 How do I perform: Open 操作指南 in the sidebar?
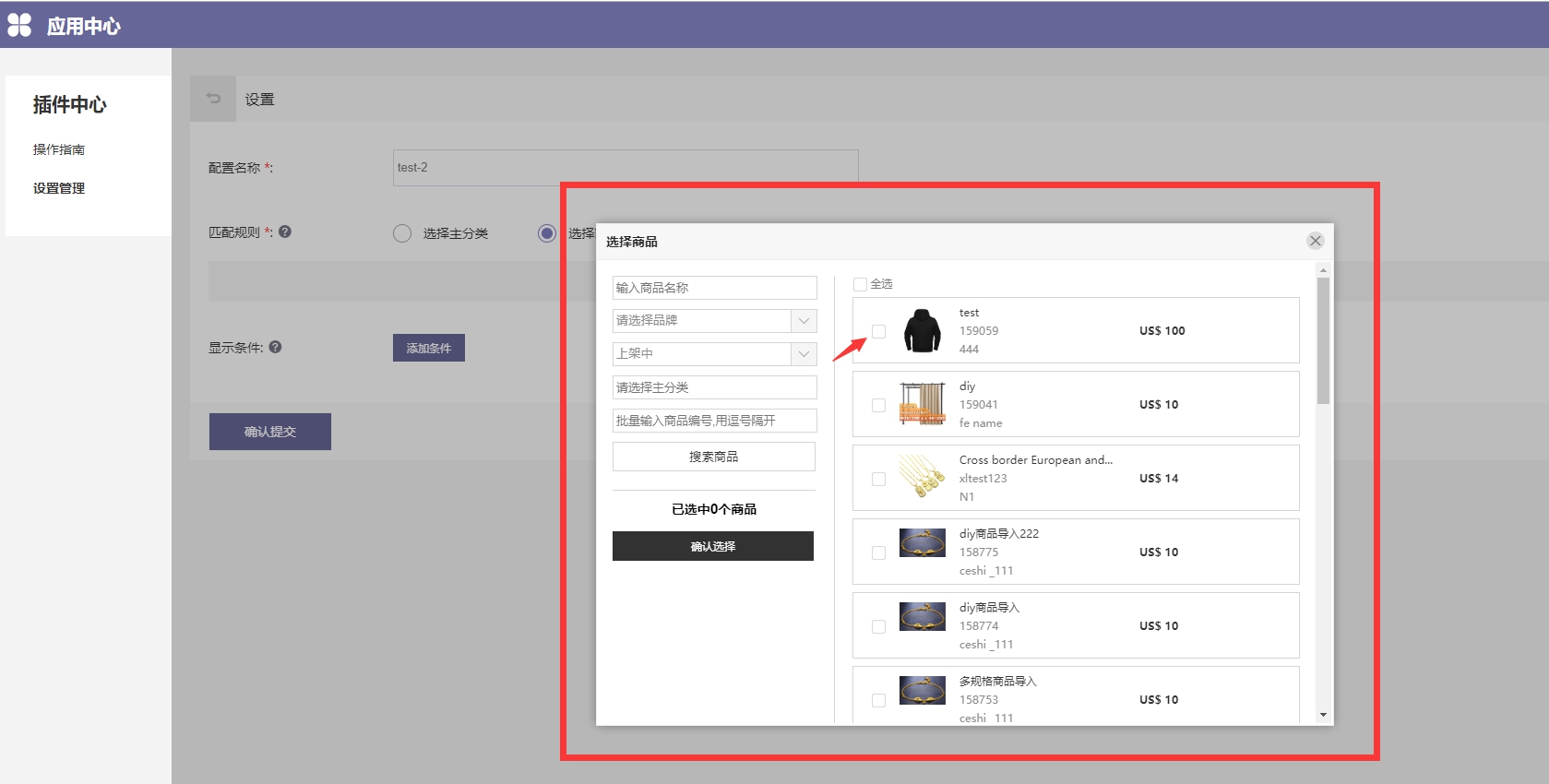pyautogui.click(x=59, y=149)
